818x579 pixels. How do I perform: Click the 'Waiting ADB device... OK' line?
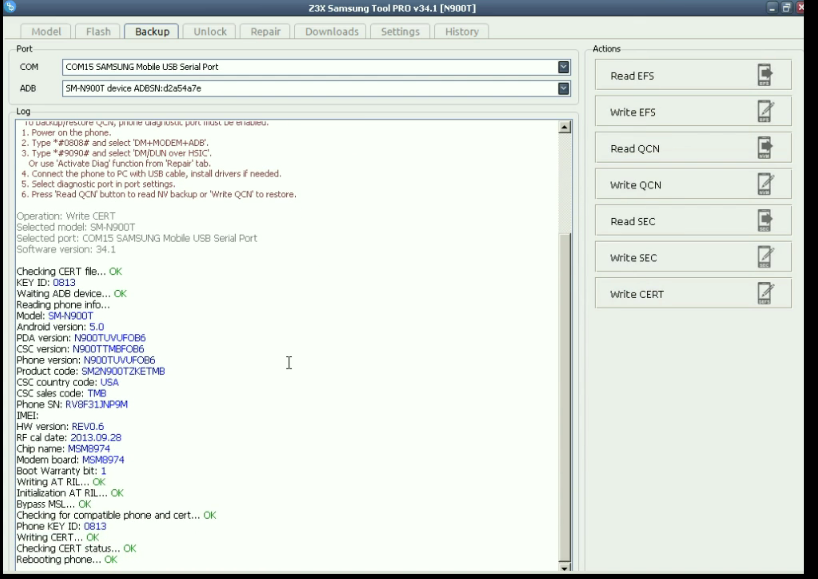point(71,294)
